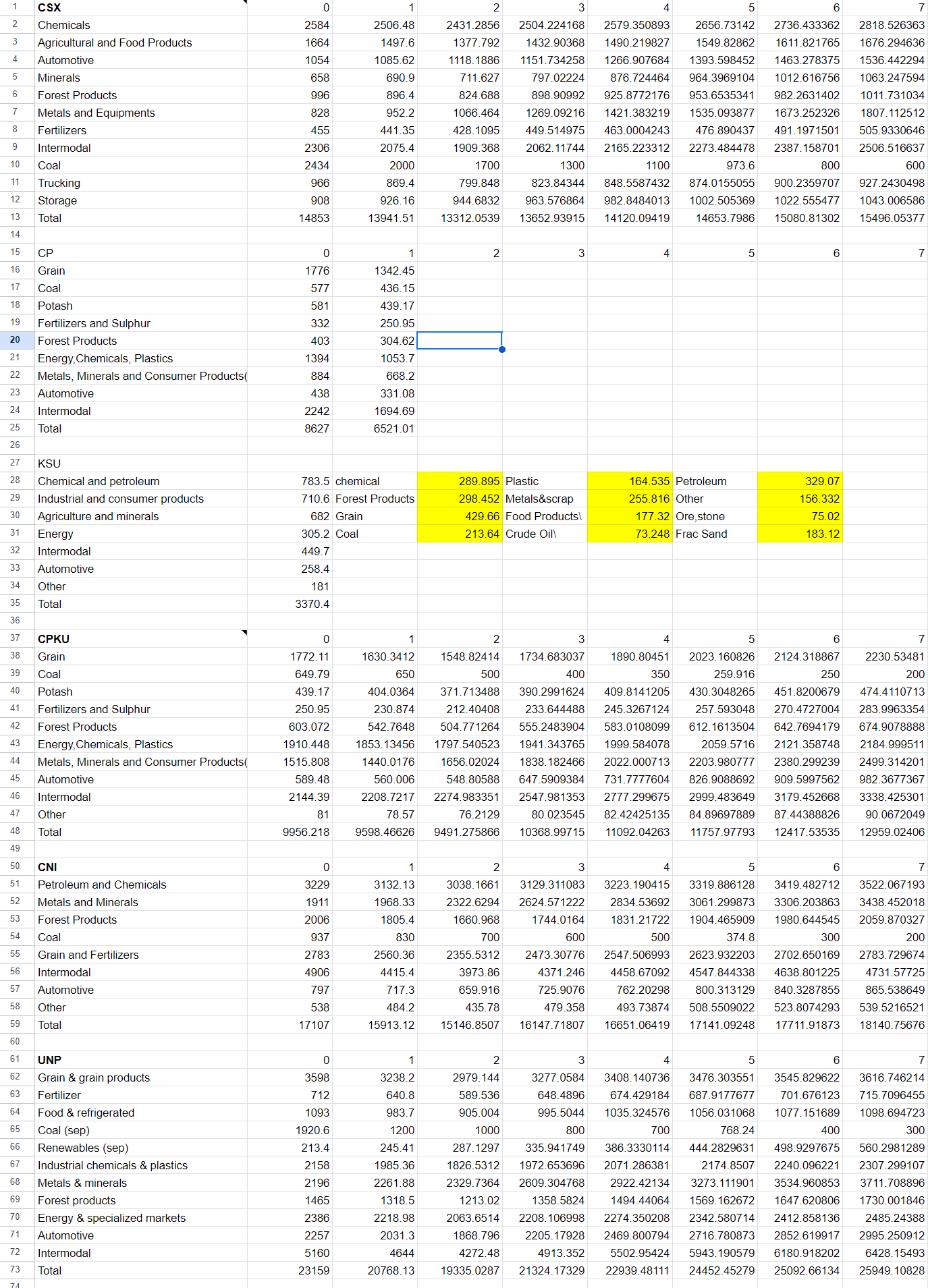The width and height of the screenshot is (928, 1288).
Task: Select the Food Products\ cell
Action: pyautogui.click(x=545, y=516)
